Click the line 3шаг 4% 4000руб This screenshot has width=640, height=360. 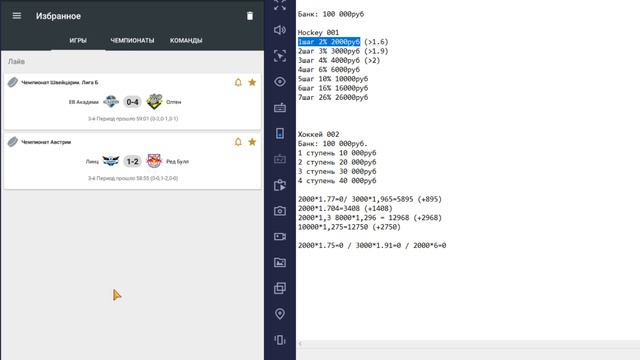click(339, 60)
